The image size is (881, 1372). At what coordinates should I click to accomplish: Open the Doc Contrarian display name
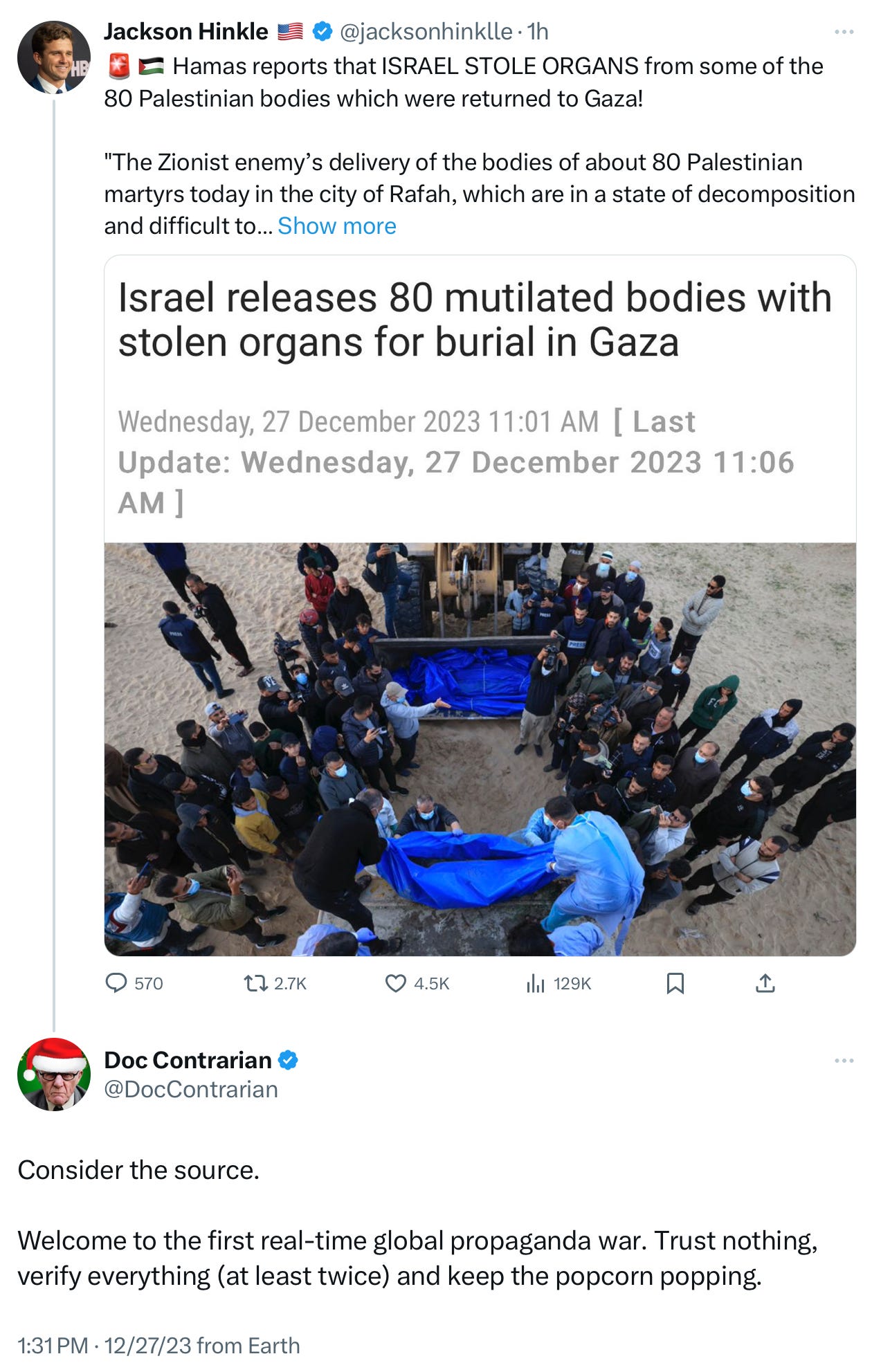(x=188, y=1060)
